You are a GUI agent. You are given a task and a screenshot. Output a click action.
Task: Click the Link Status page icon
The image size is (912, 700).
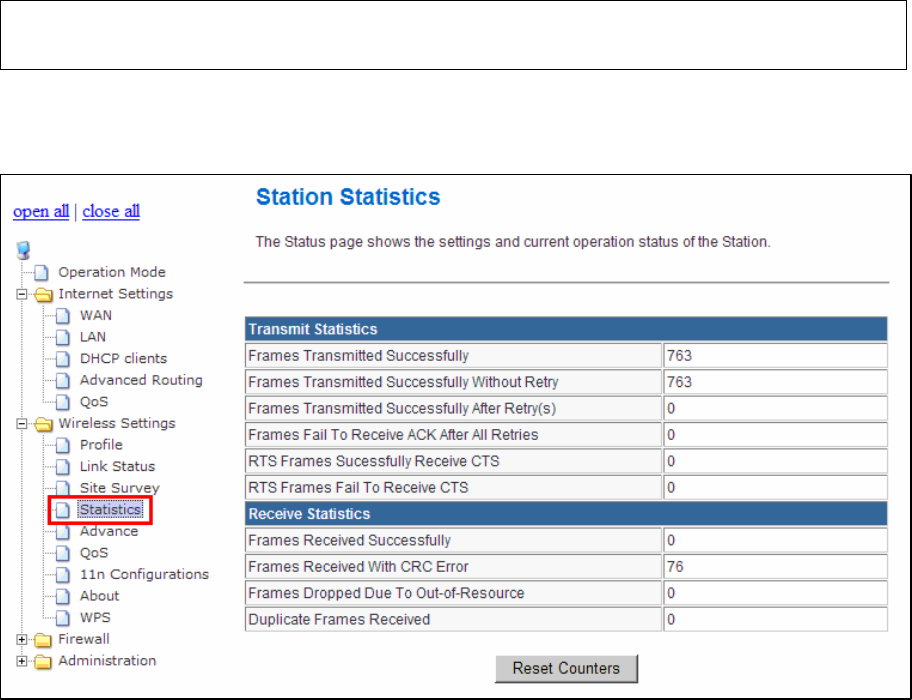click(x=62, y=467)
